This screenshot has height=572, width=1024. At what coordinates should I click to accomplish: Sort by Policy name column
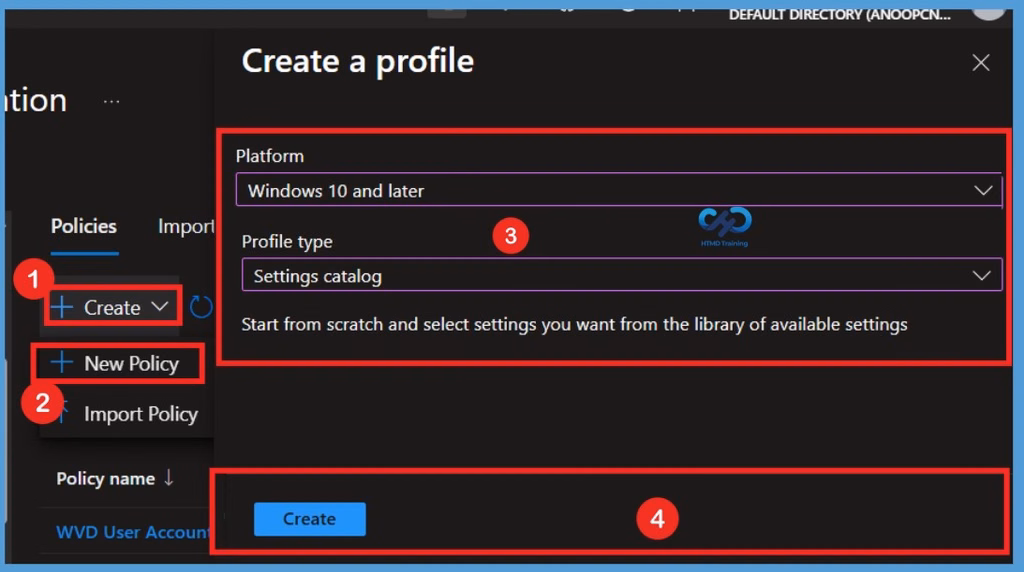pos(115,479)
